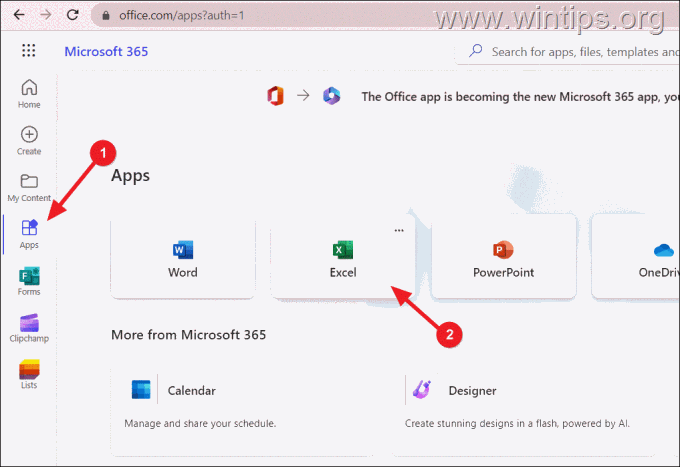Click 'Create stunning designs in a flash' text
Screen dimensions: 680x467
coord(517,423)
